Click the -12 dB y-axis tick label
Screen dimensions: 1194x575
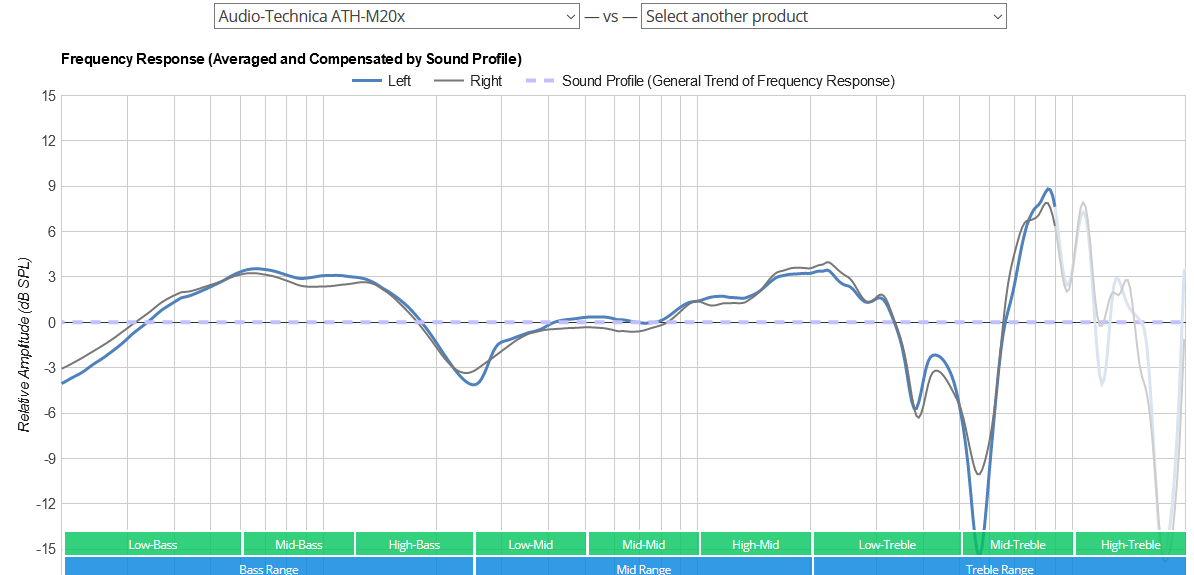[47, 503]
